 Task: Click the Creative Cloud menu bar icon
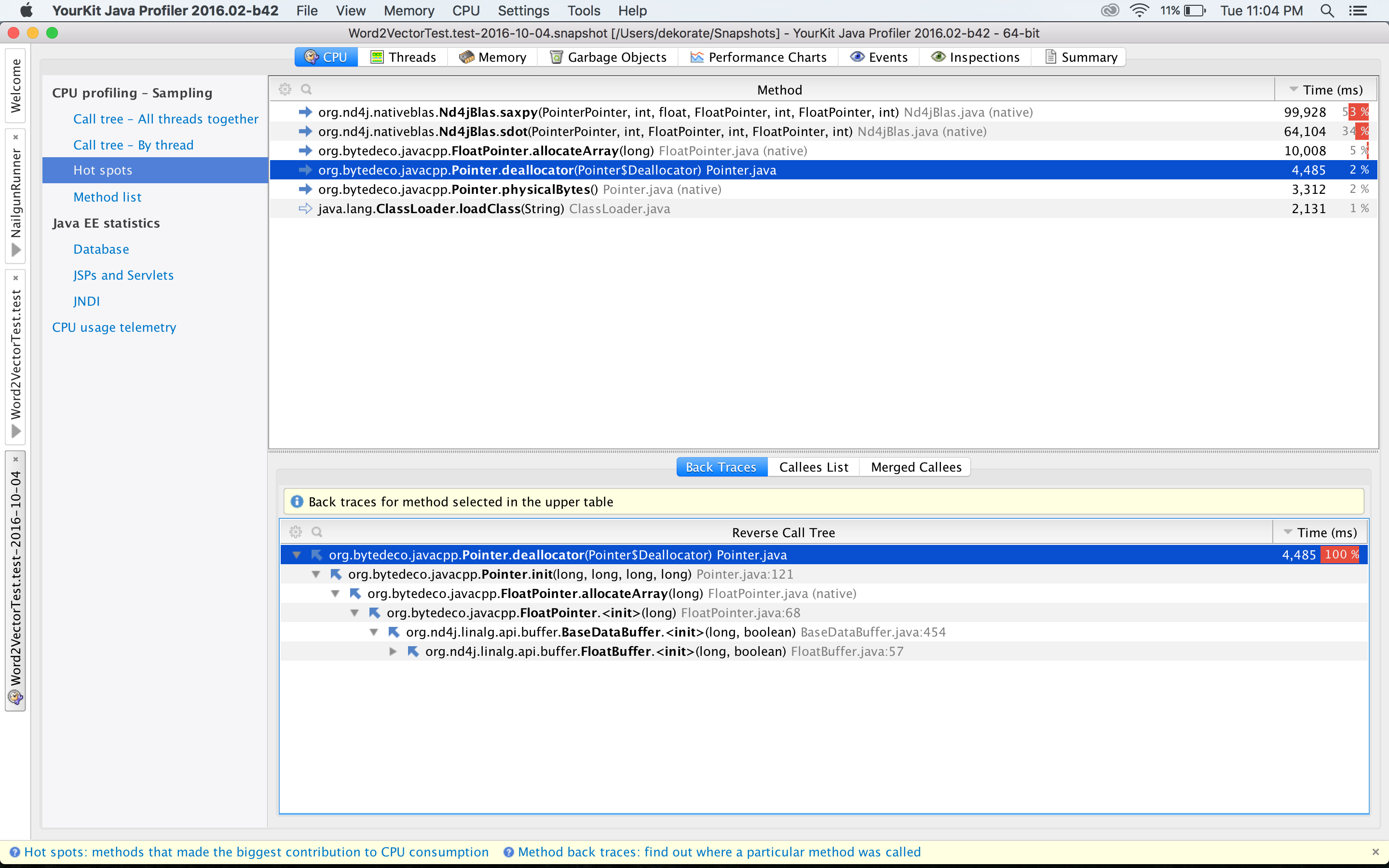click(x=1110, y=10)
